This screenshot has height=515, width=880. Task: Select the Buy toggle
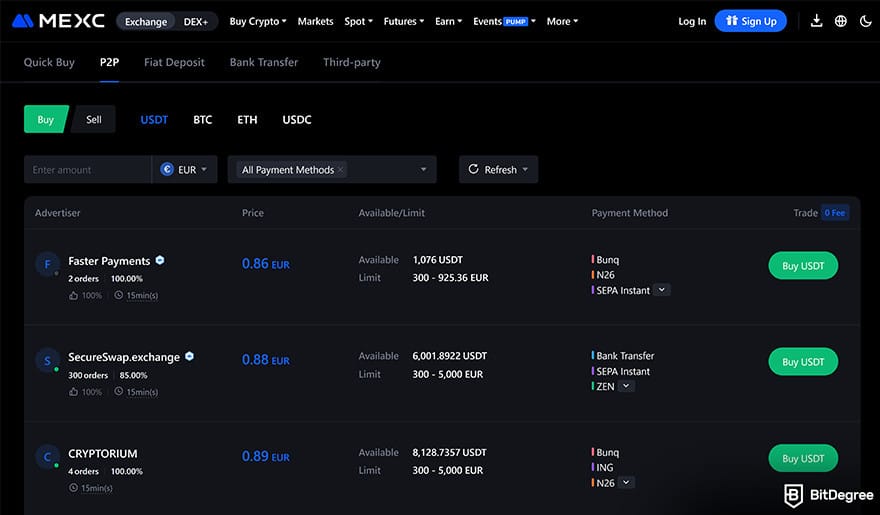[x=45, y=119]
